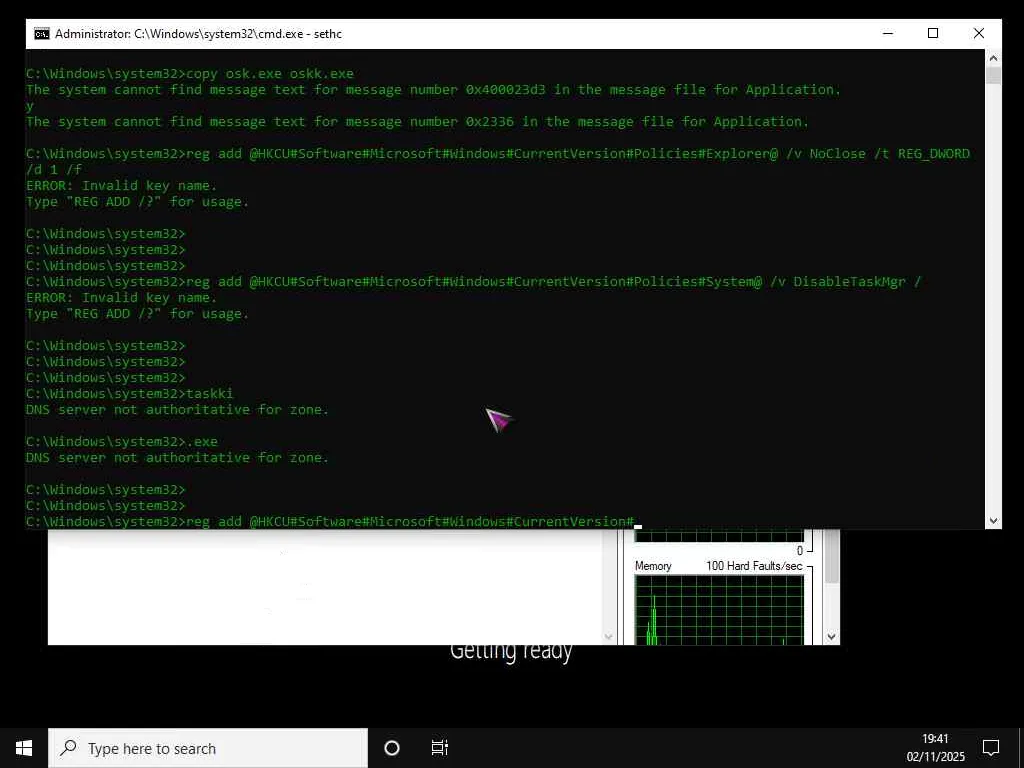Click the Show desktop sliver at taskbar end
1024x768 pixels.
(x=1021, y=748)
